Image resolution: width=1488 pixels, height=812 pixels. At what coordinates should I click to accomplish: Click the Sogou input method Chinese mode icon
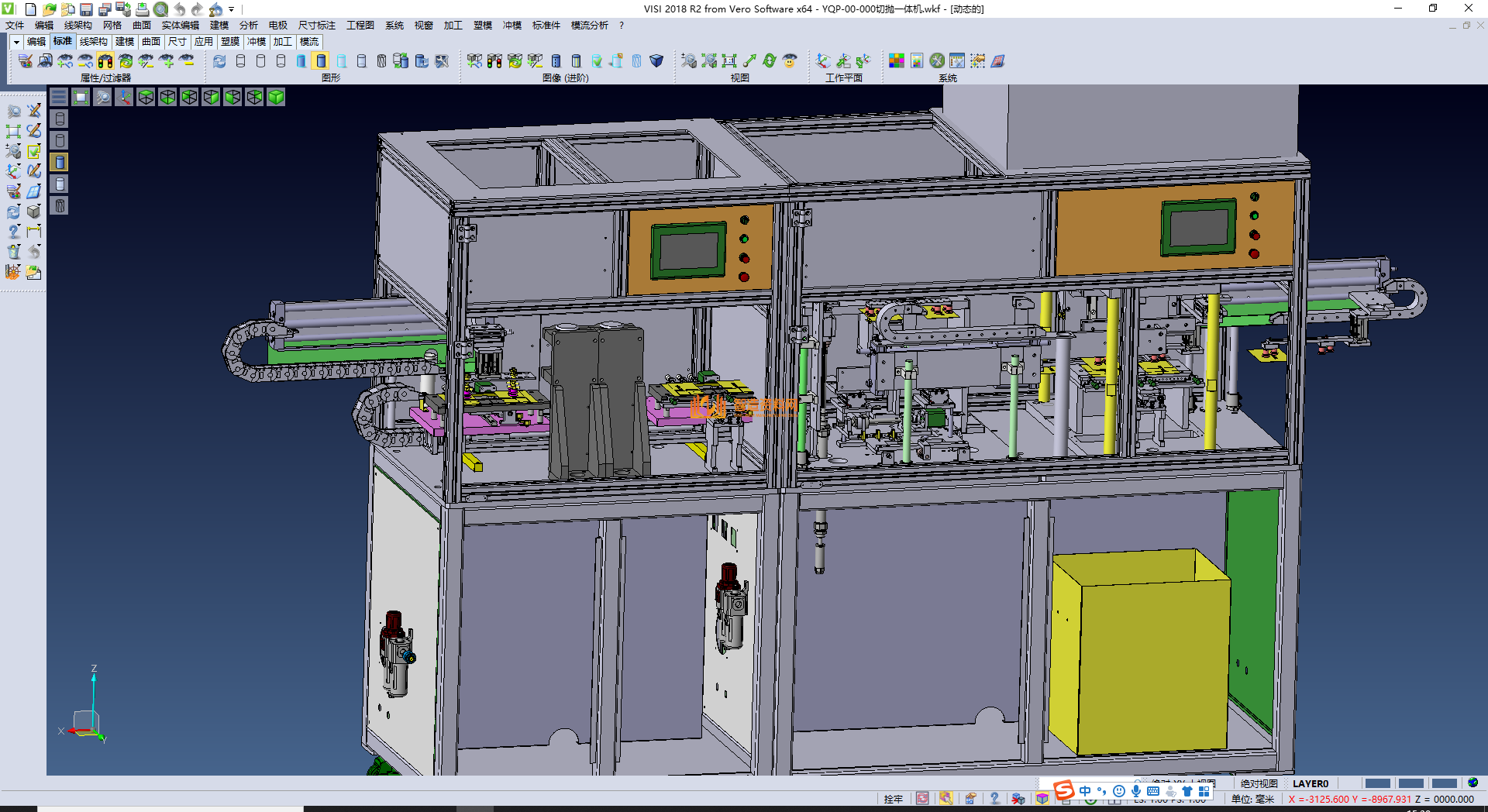click(x=1084, y=791)
